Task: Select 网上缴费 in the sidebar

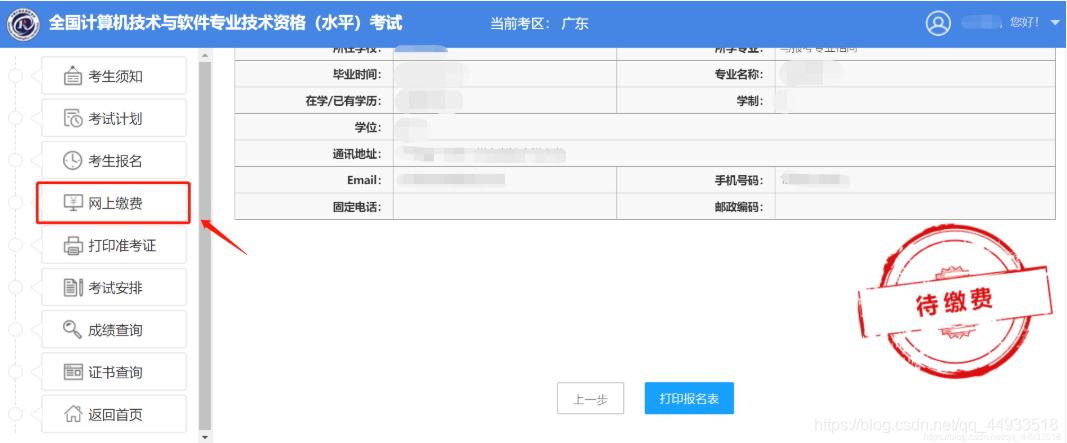Action: pos(114,203)
